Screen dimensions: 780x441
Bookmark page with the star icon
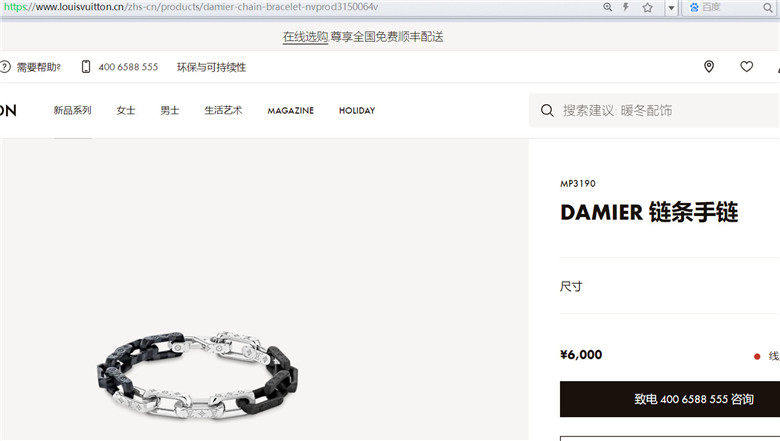tap(647, 7)
